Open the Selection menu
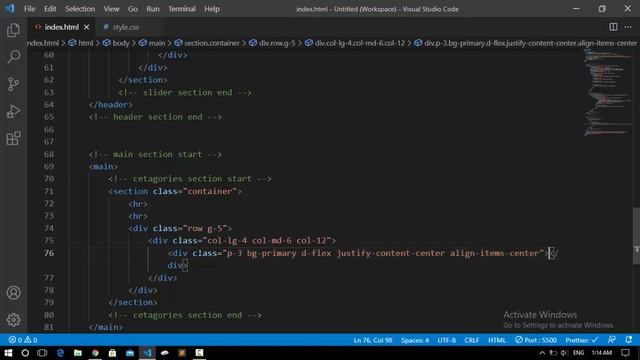Viewport: 640px width, 360px height. click(80, 9)
